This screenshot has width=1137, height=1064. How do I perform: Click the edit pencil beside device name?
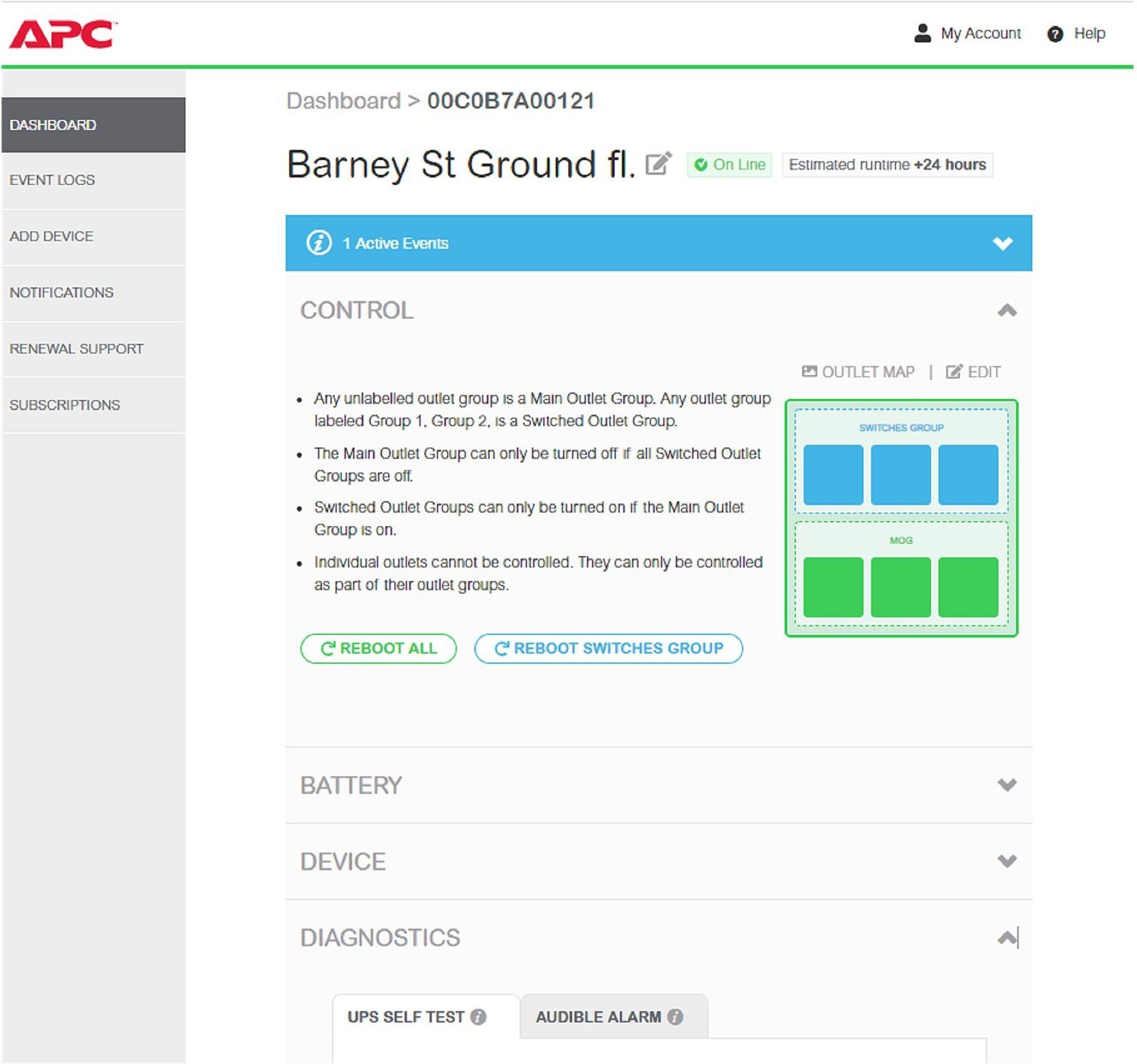pyautogui.click(x=658, y=163)
